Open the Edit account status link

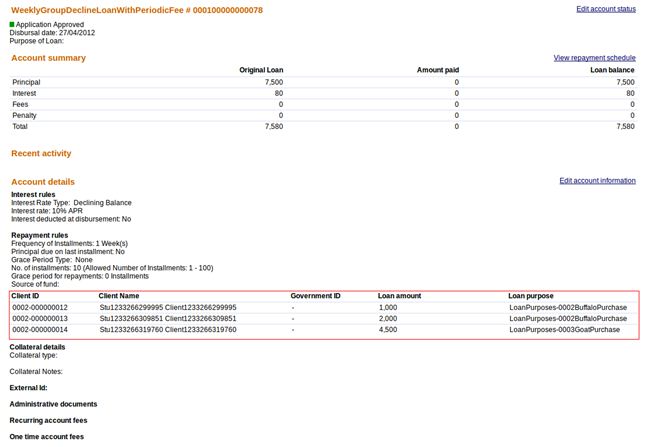[x=605, y=9]
